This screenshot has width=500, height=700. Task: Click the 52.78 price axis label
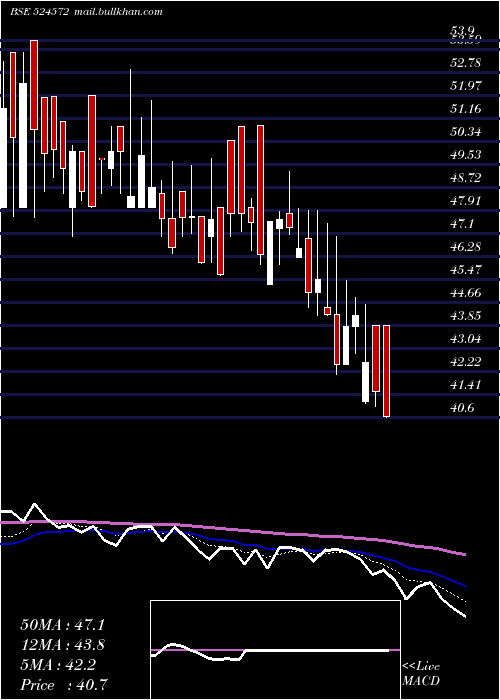[x=466, y=62]
